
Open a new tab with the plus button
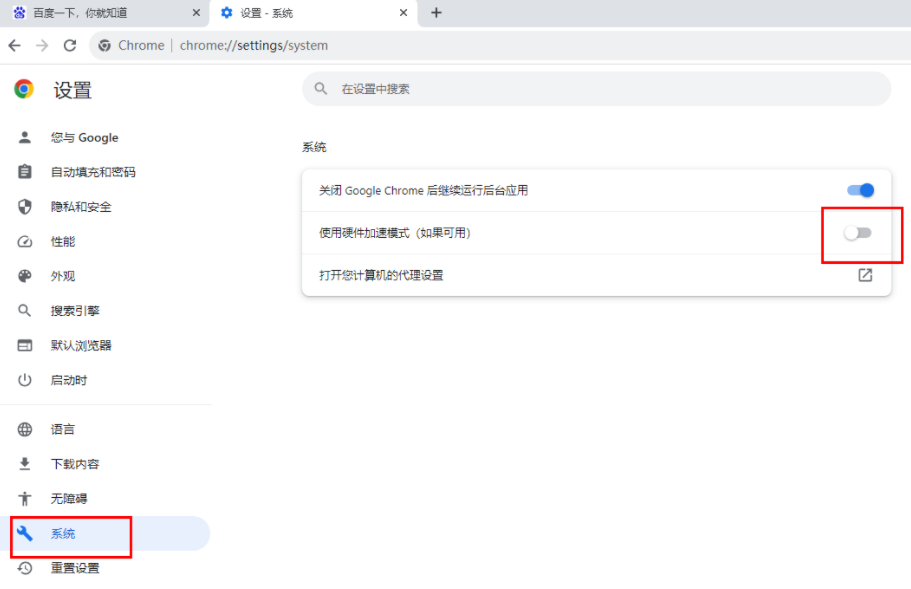click(x=436, y=13)
